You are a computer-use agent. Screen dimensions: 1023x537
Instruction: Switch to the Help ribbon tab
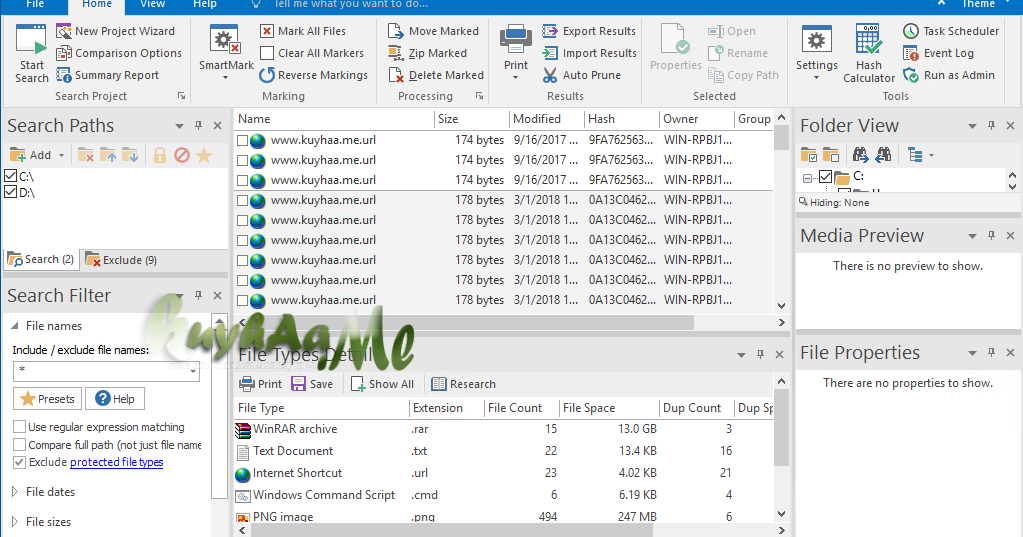[205, 5]
